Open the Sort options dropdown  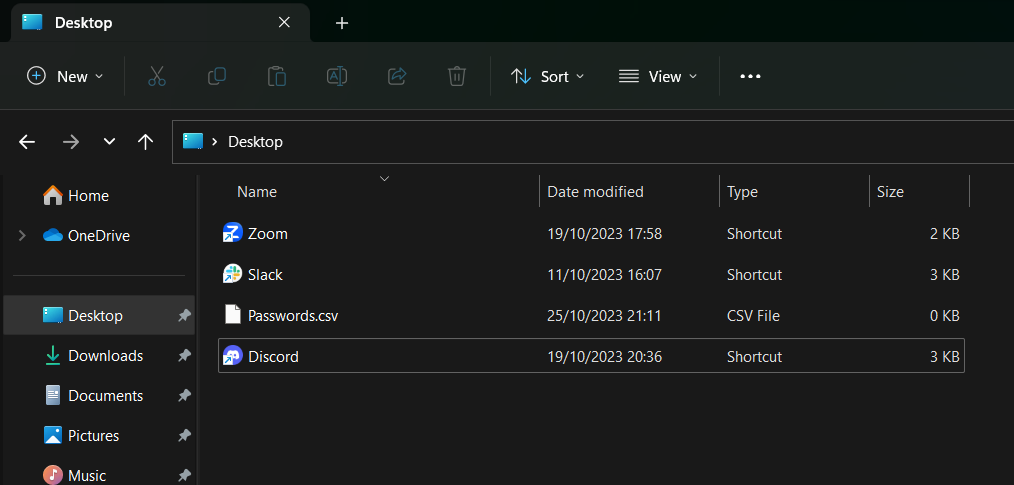coord(547,76)
